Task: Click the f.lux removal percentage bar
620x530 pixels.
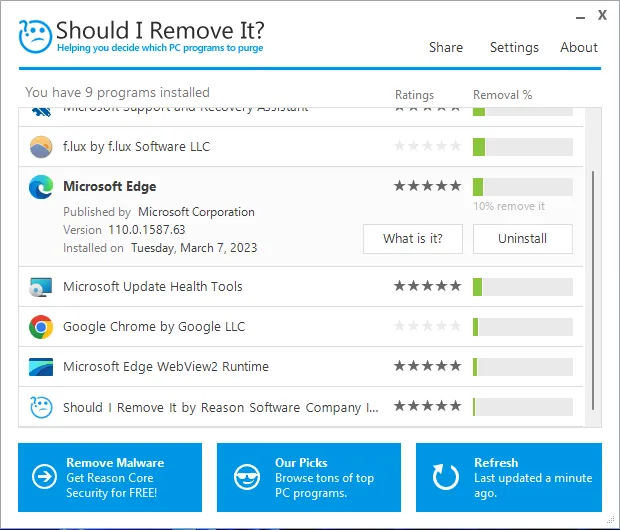Action: pos(523,147)
